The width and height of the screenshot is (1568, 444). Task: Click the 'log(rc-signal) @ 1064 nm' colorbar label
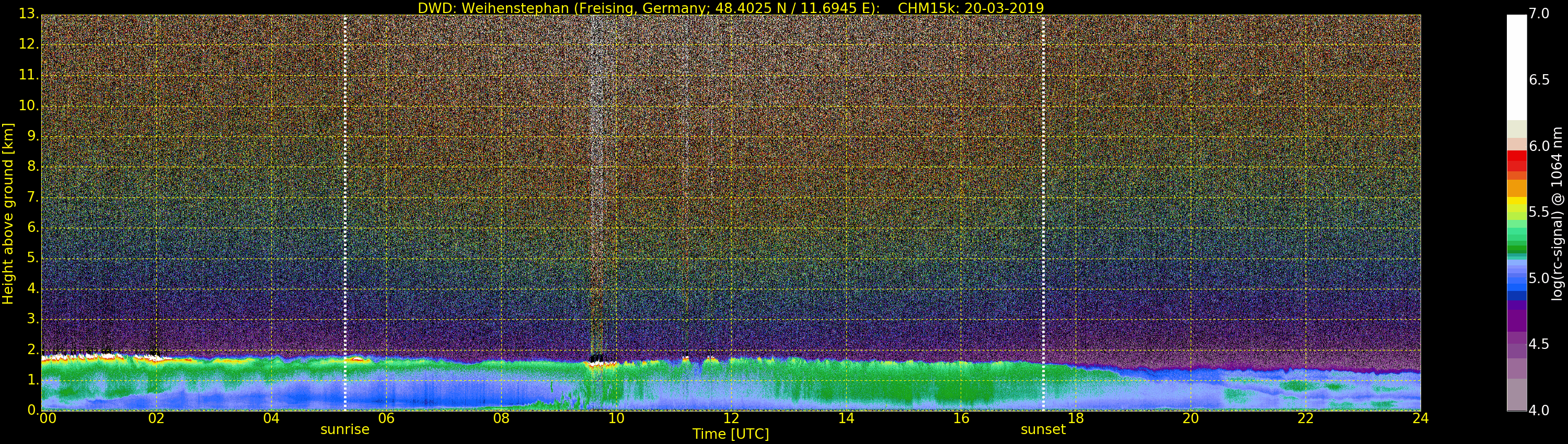pyautogui.click(x=1557, y=213)
